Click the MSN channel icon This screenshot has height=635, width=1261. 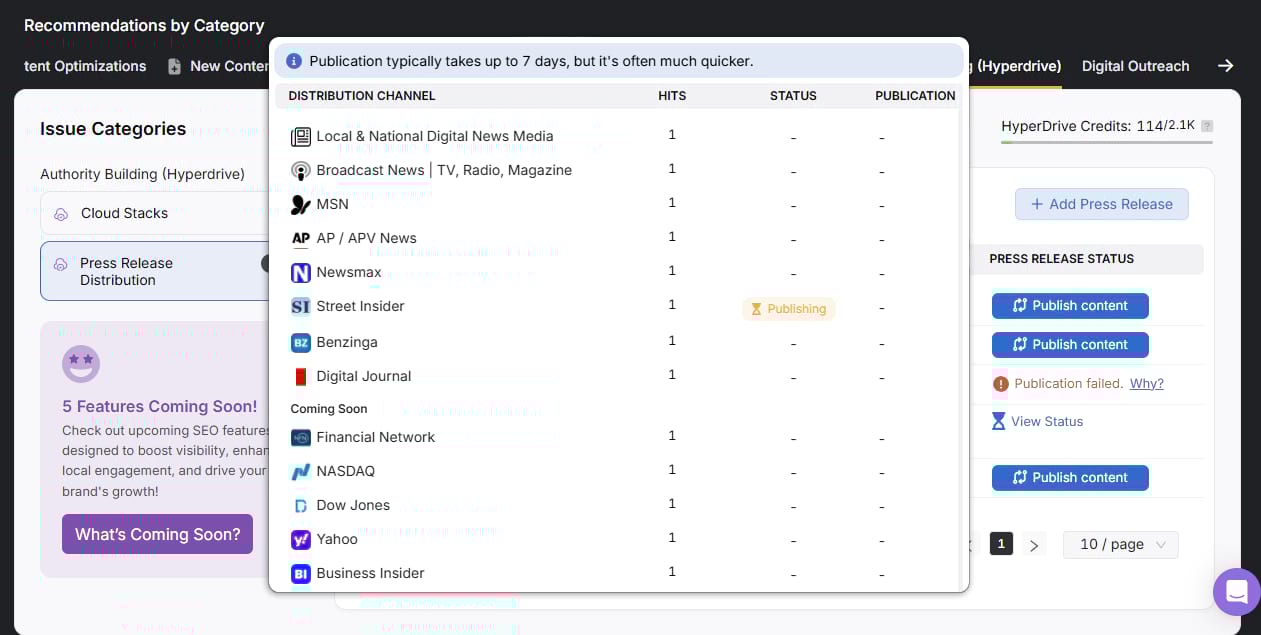[301, 203]
